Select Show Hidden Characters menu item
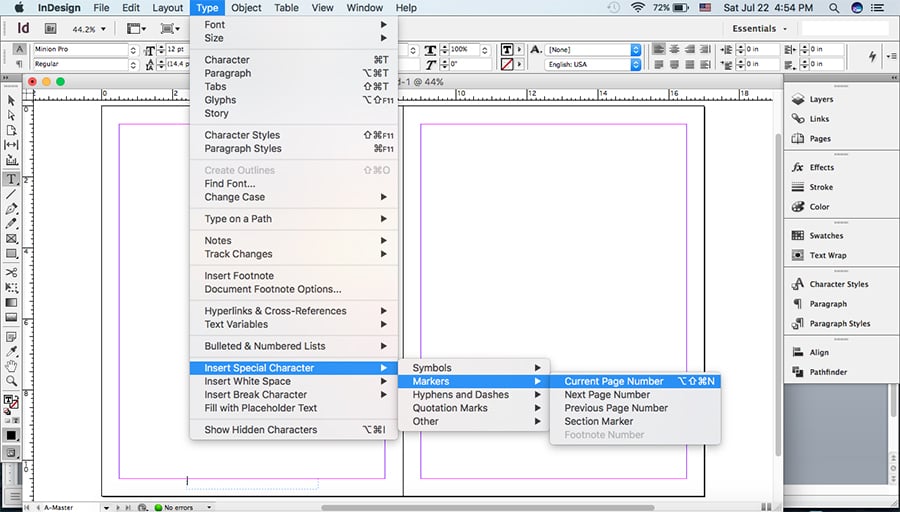This screenshot has width=900, height=512. point(260,430)
